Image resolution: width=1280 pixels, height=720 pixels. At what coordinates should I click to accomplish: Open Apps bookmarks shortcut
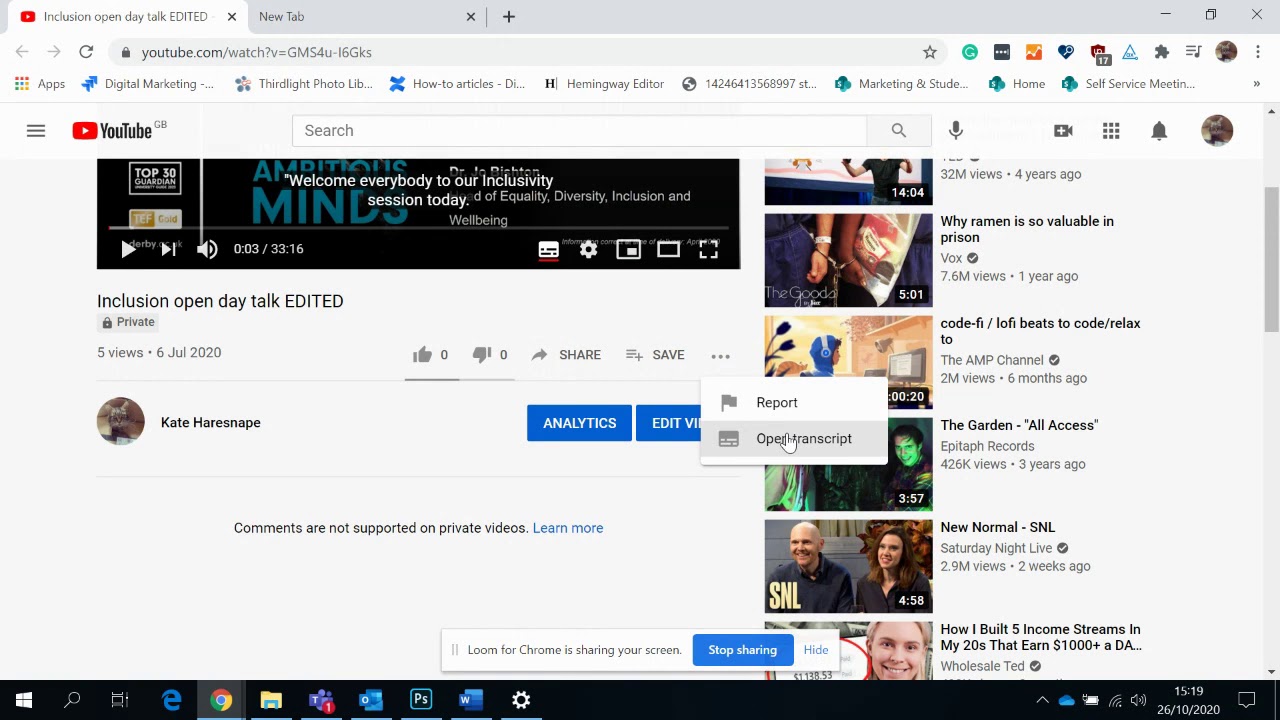click(40, 84)
